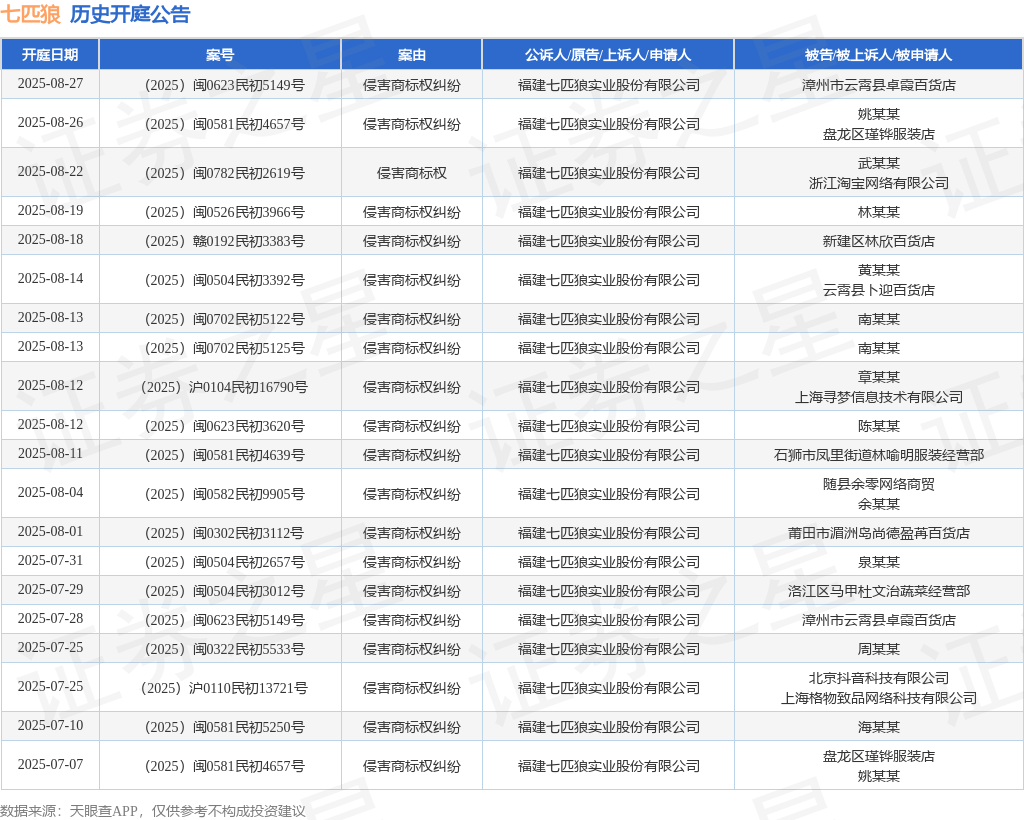1024x820 pixels.
Task: Click the 数据来源 天眼查APP footer note
Action: tap(153, 811)
